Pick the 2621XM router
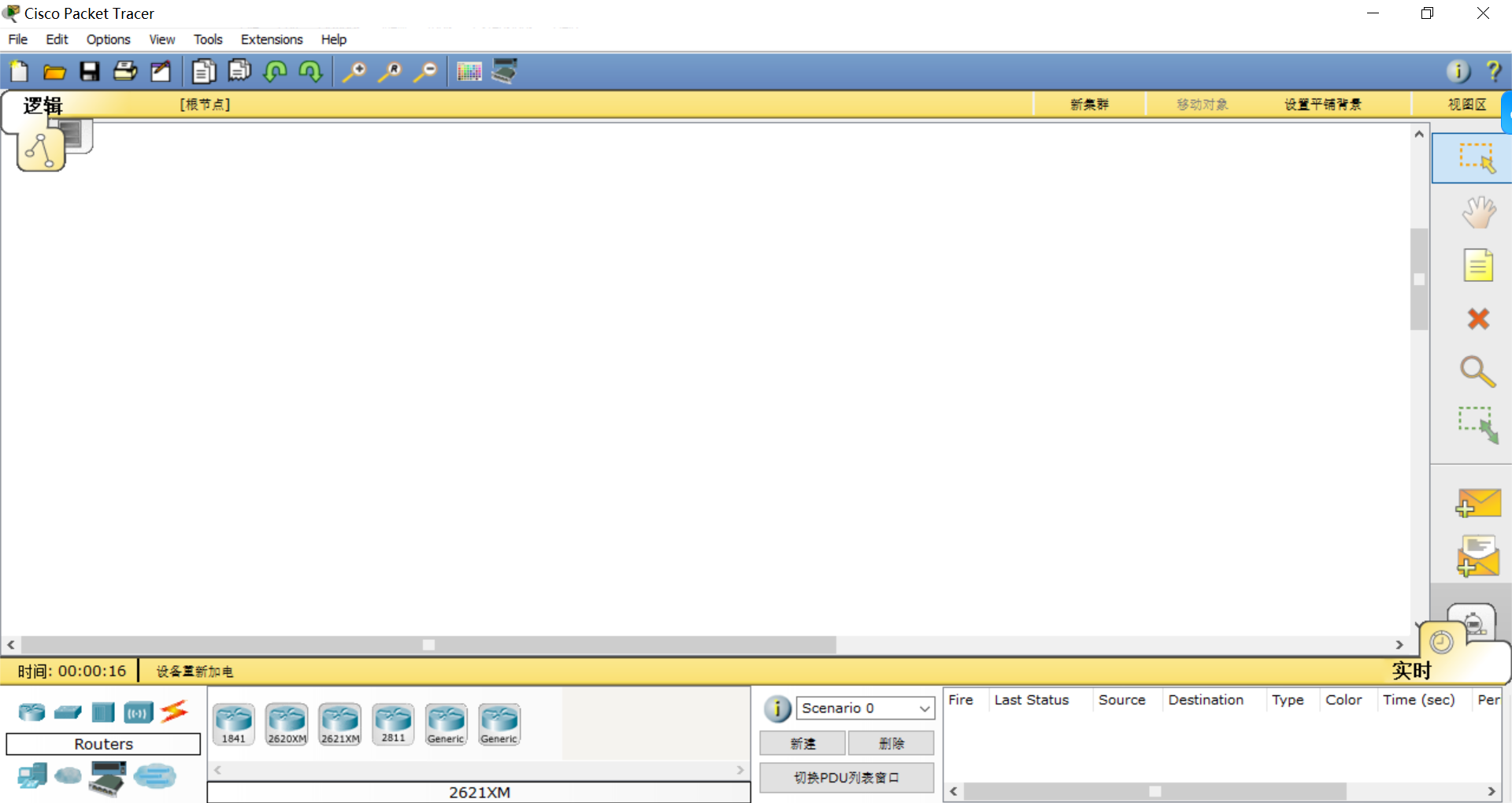This screenshot has height=803, width=1512. [340, 724]
